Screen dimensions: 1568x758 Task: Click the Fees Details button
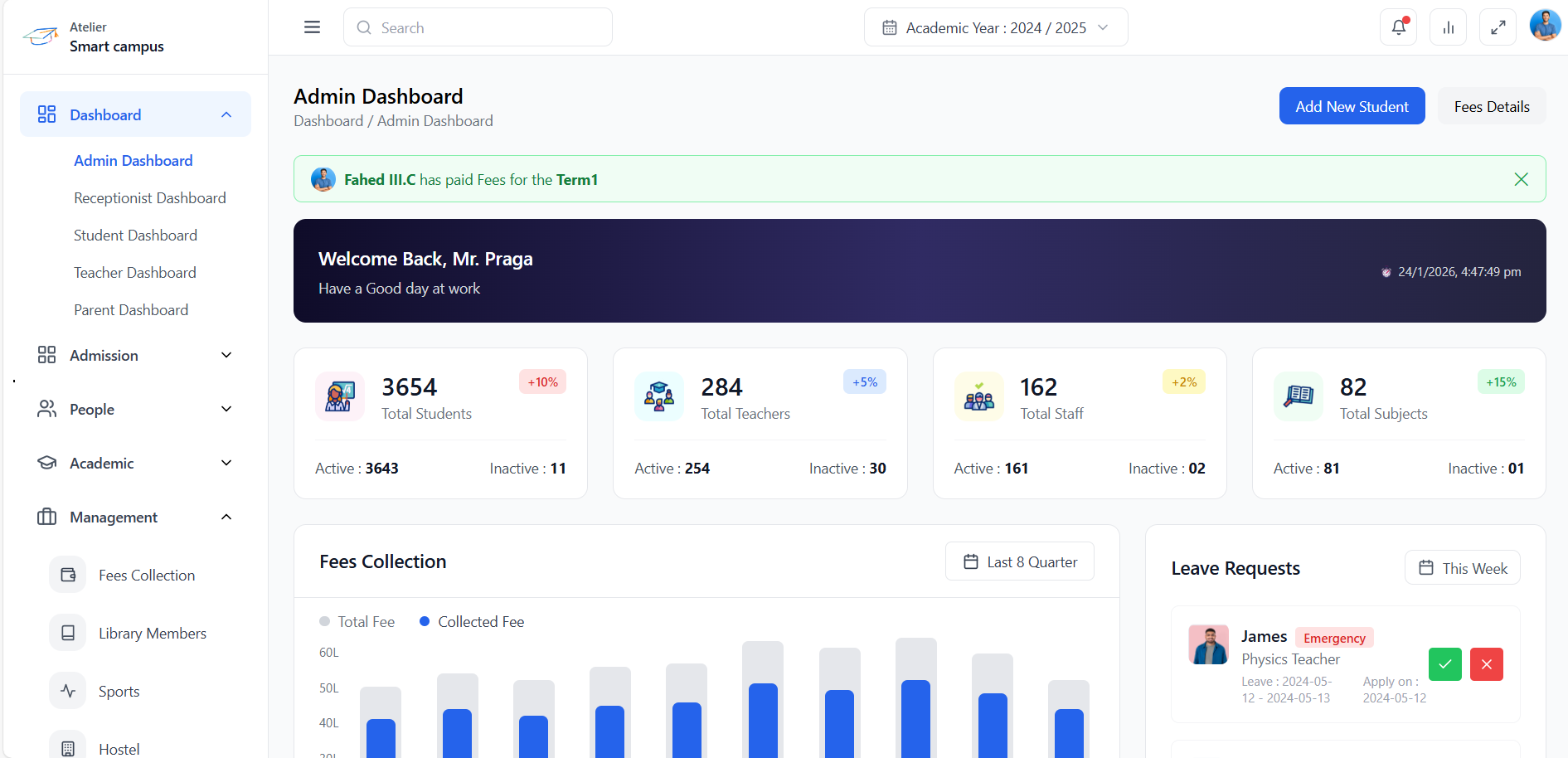pos(1491,106)
